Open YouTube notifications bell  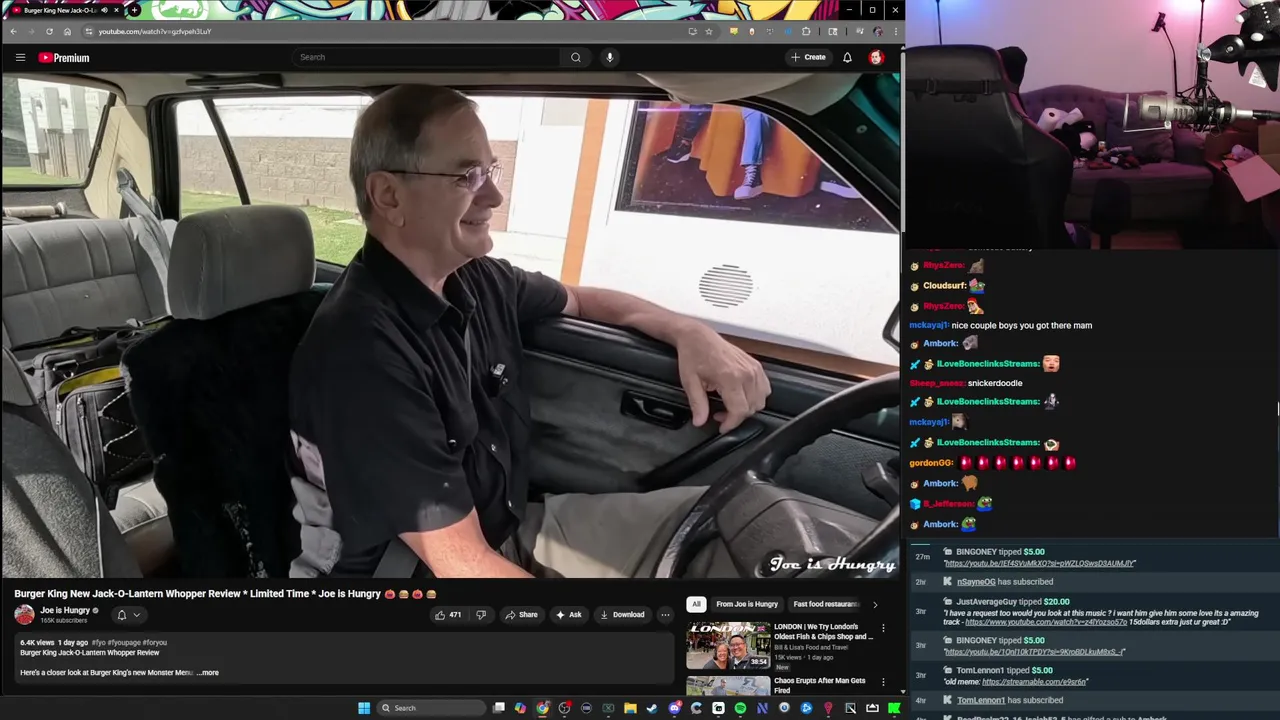(x=847, y=57)
